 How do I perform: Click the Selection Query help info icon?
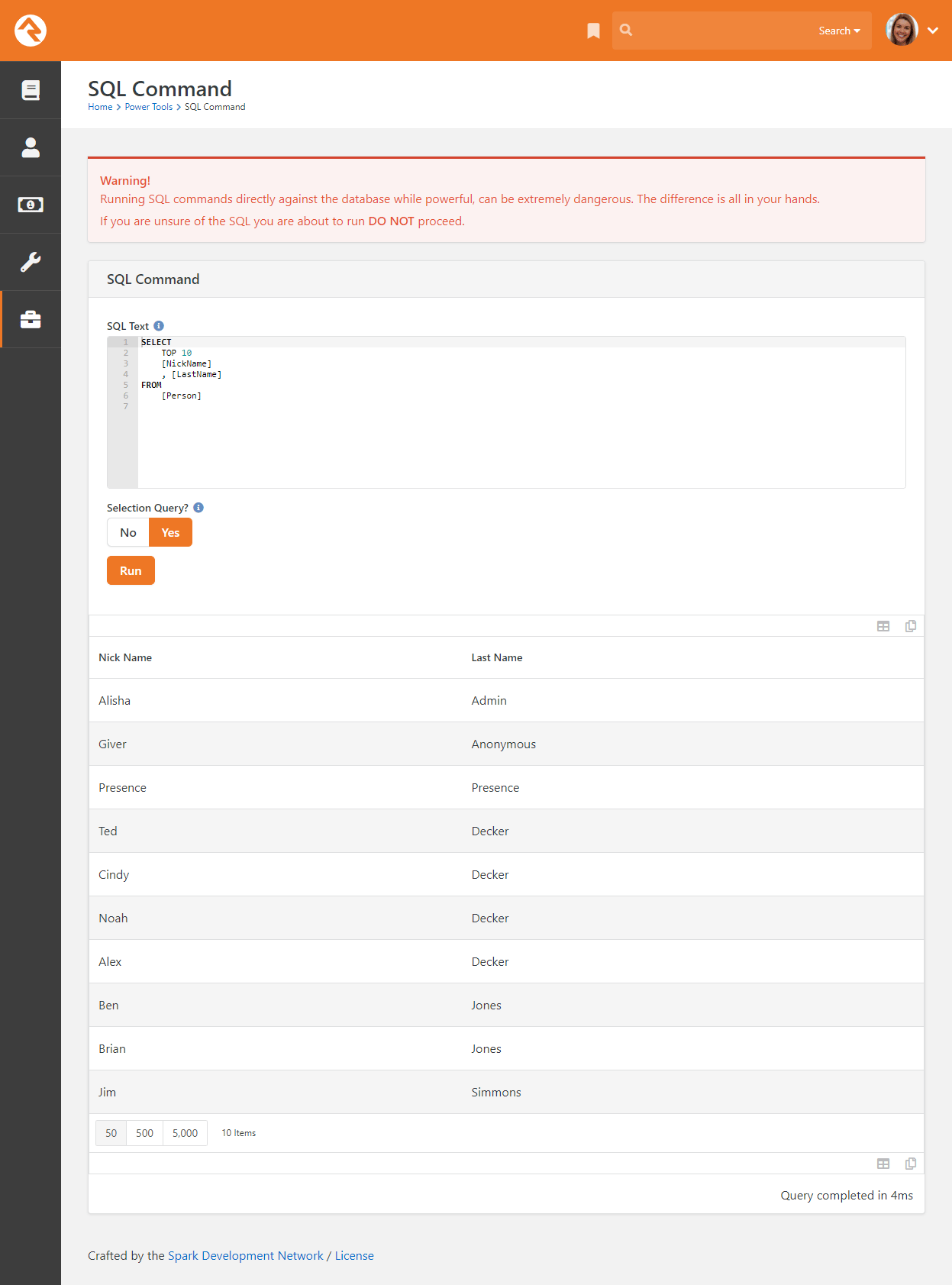(198, 508)
